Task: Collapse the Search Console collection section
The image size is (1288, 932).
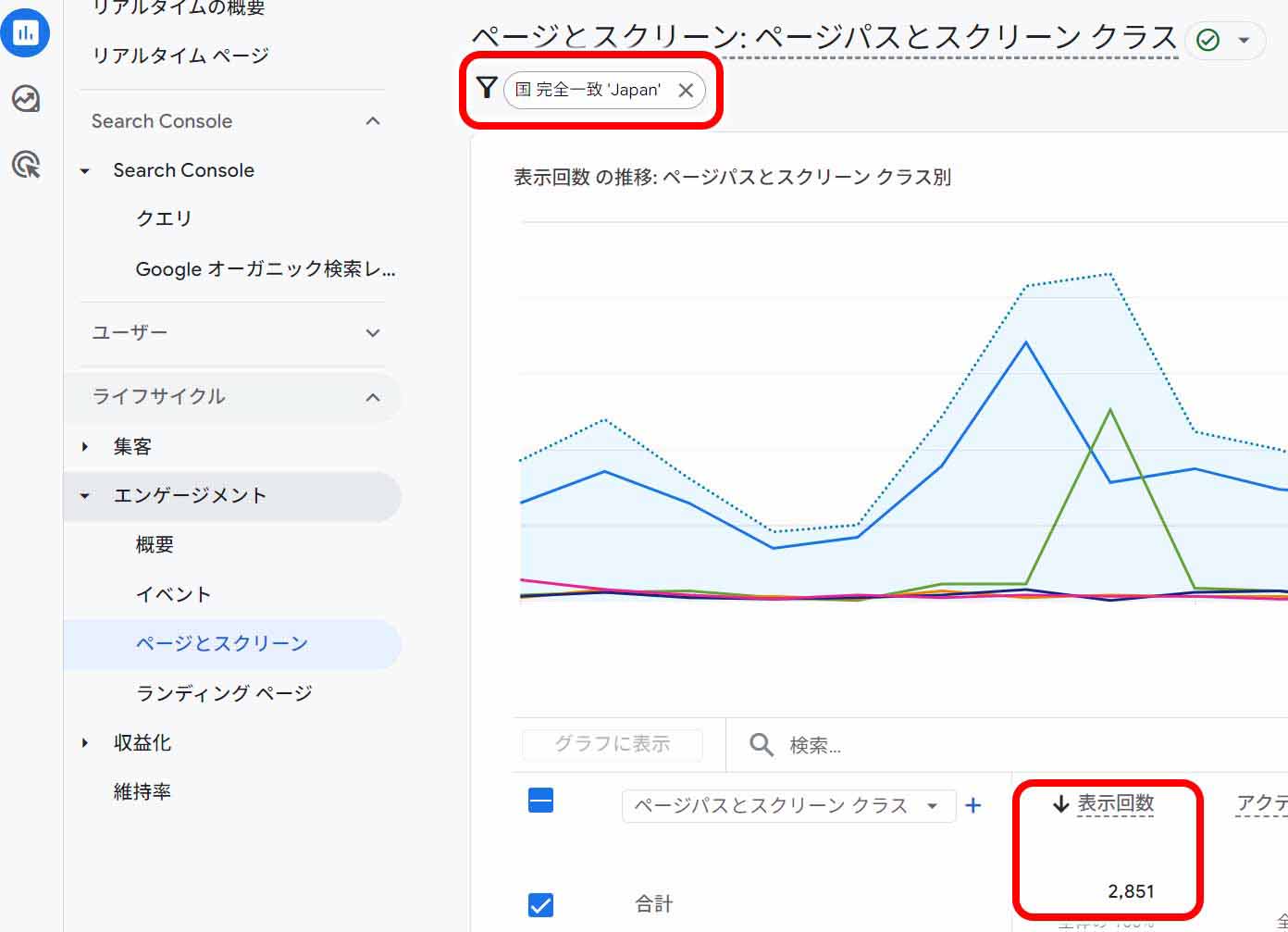Action: click(x=373, y=121)
